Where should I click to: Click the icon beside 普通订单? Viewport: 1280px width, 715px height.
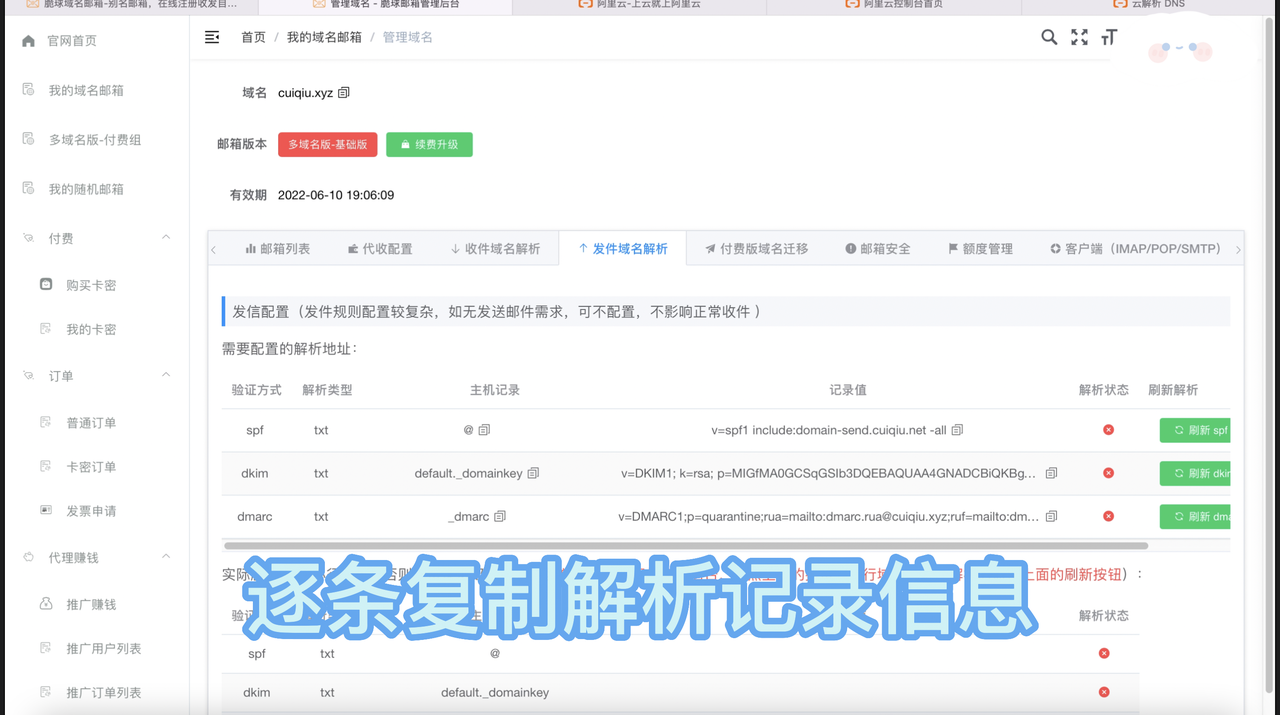46,423
